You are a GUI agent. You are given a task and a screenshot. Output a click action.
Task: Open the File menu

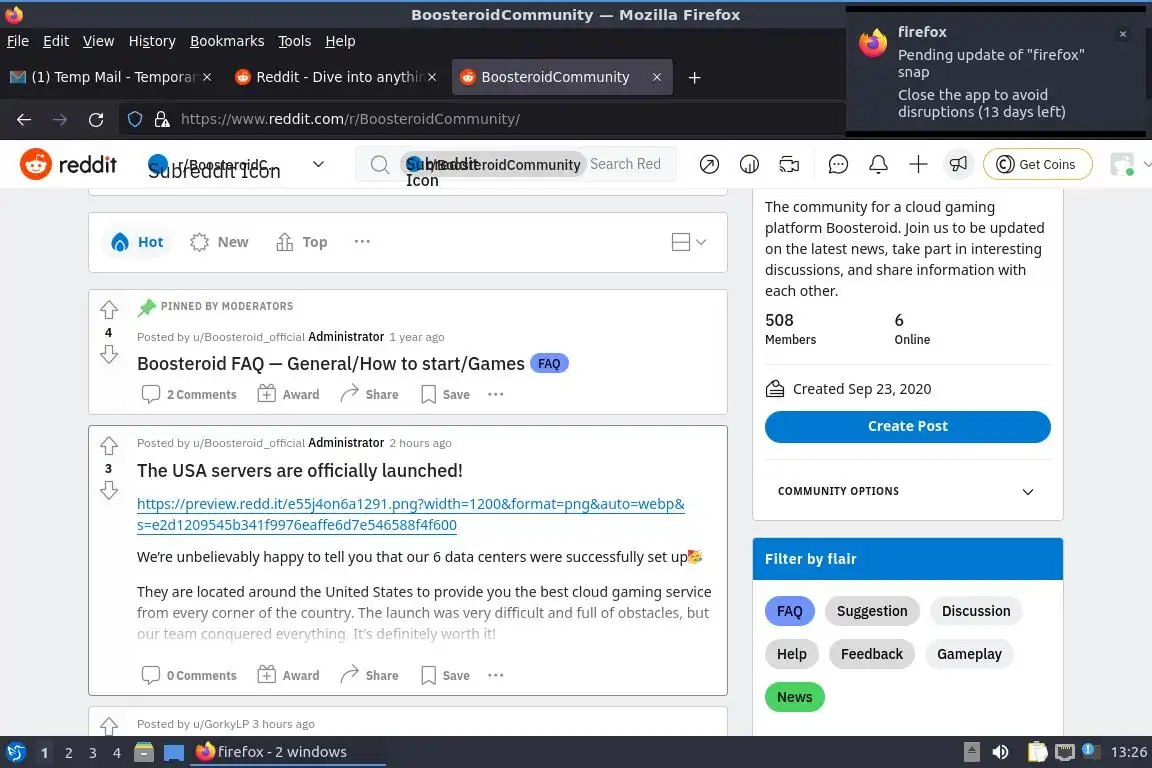(x=18, y=41)
